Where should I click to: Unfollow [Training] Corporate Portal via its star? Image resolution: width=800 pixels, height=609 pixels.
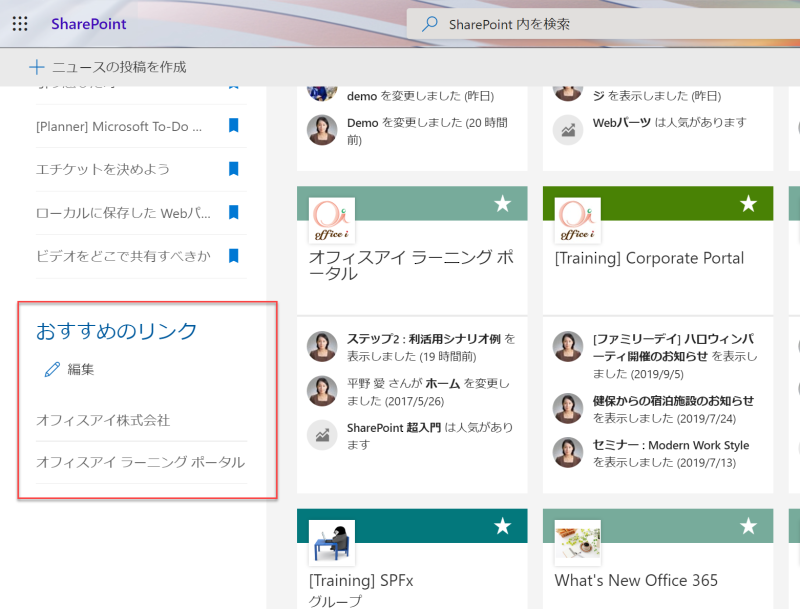(748, 202)
